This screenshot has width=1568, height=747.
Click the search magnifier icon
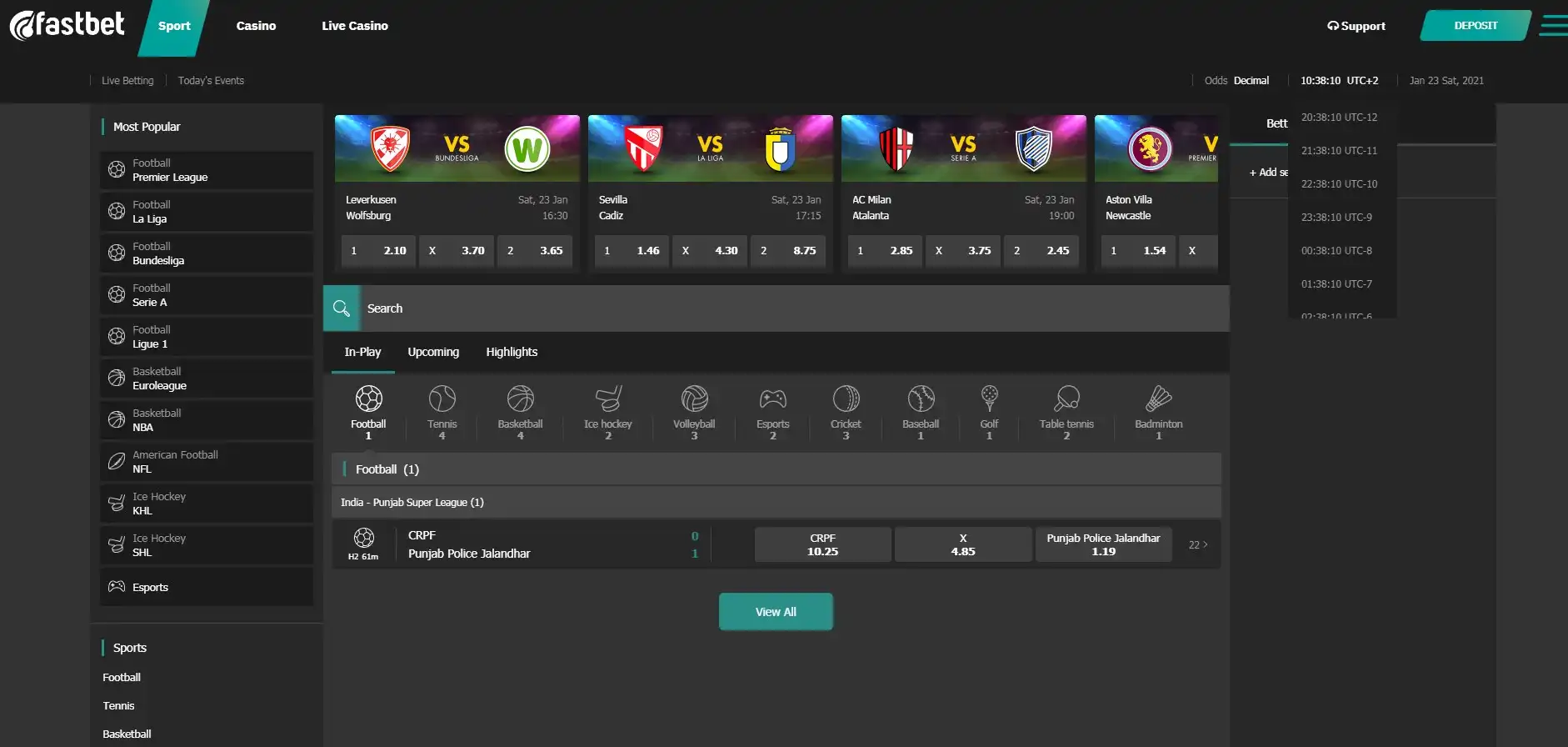(x=342, y=308)
